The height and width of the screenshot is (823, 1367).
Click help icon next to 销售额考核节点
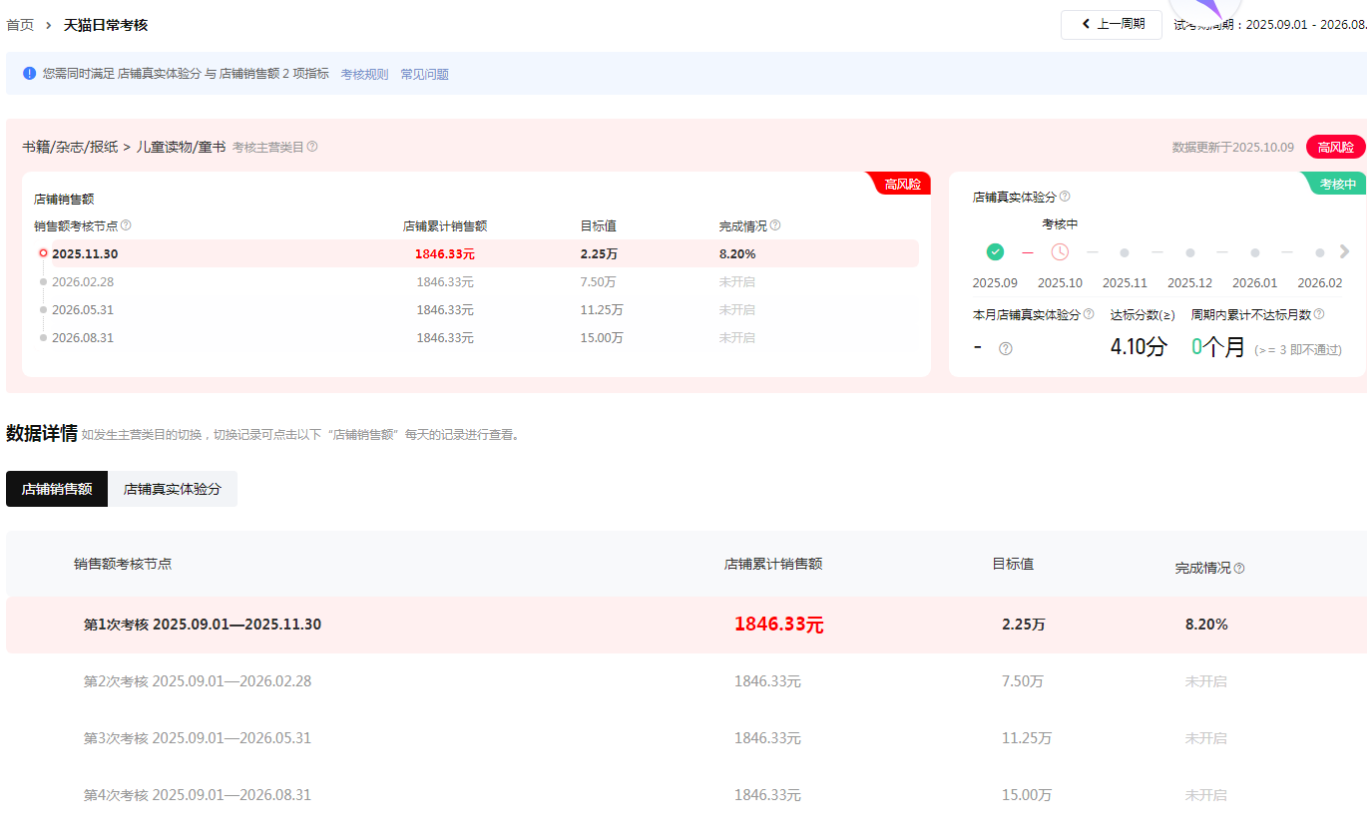pos(126,226)
